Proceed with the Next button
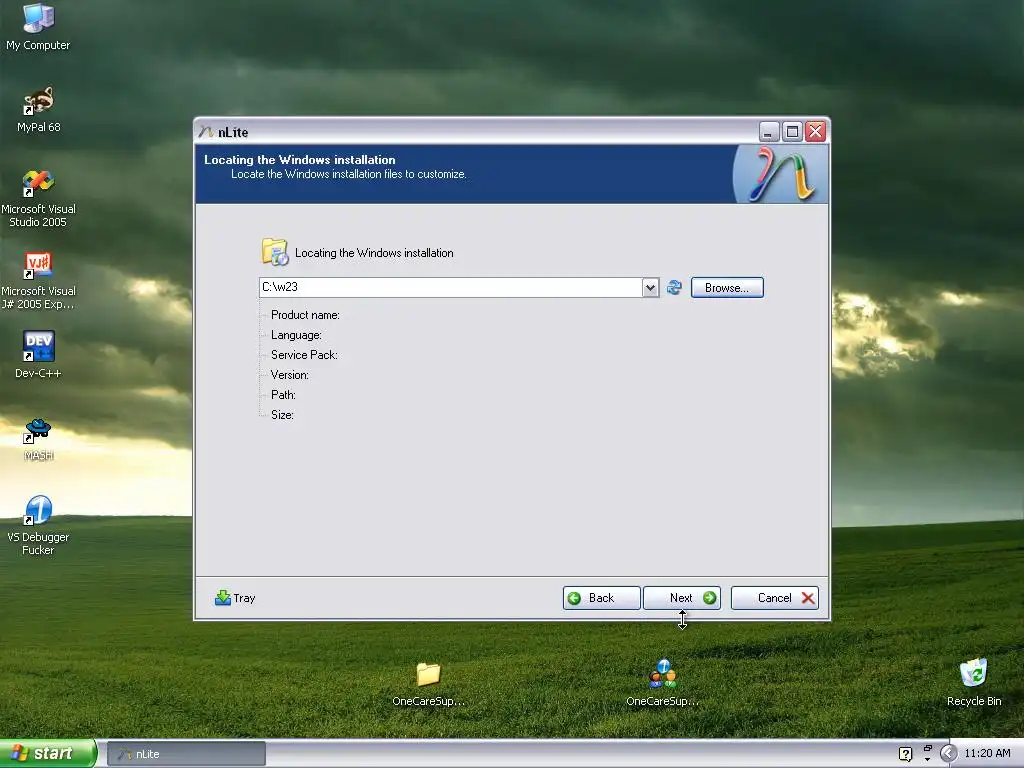The image size is (1024, 768). click(x=682, y=598)
